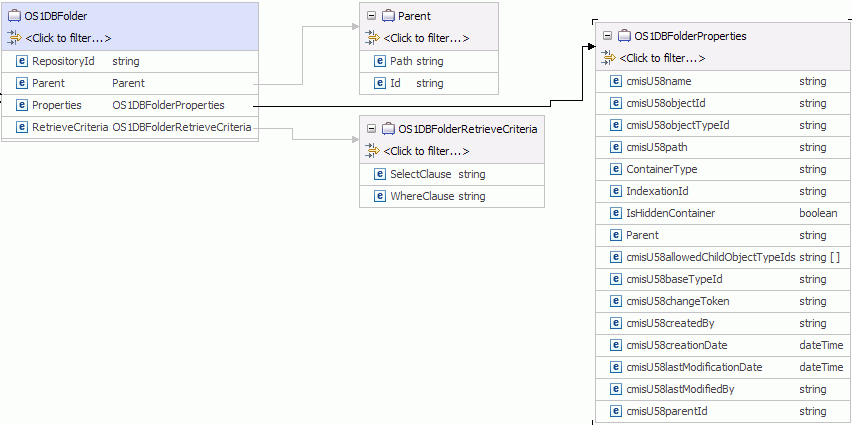Click the element icon next to cmisU58name
This screenshot has width=852, height=425.
click(615, 81)
